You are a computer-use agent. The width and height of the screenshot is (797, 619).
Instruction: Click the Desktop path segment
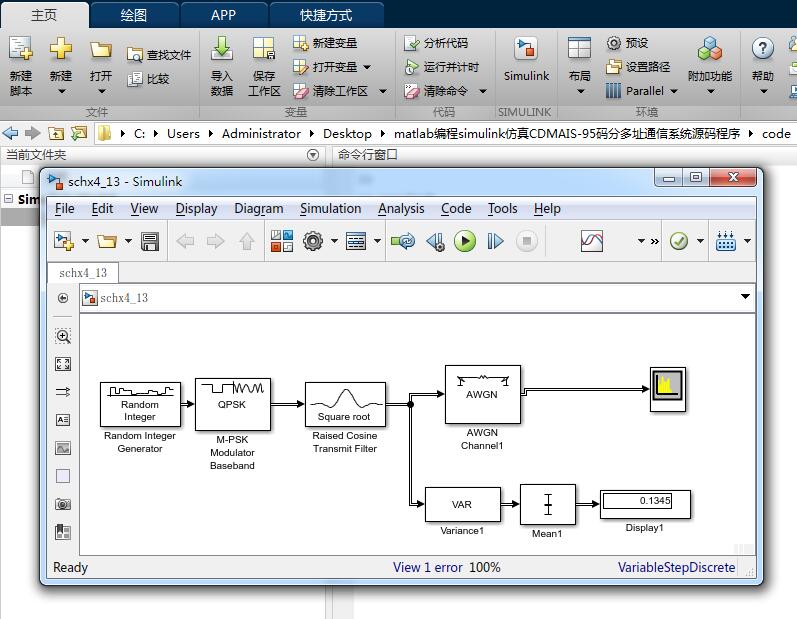pos(347,134)
